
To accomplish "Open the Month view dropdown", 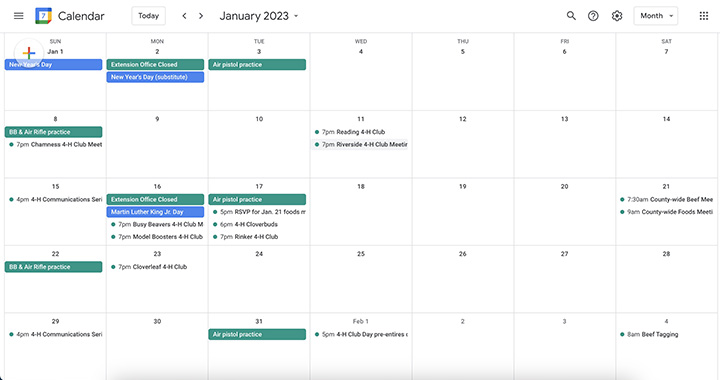I will coord(656,16).
